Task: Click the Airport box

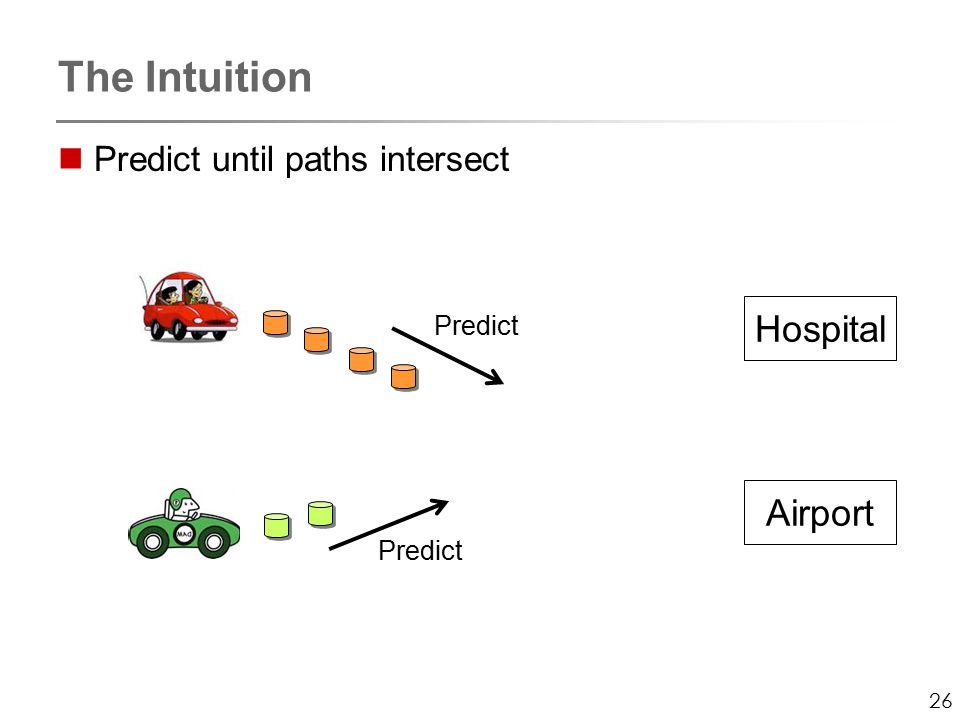Action: [820, 512]
